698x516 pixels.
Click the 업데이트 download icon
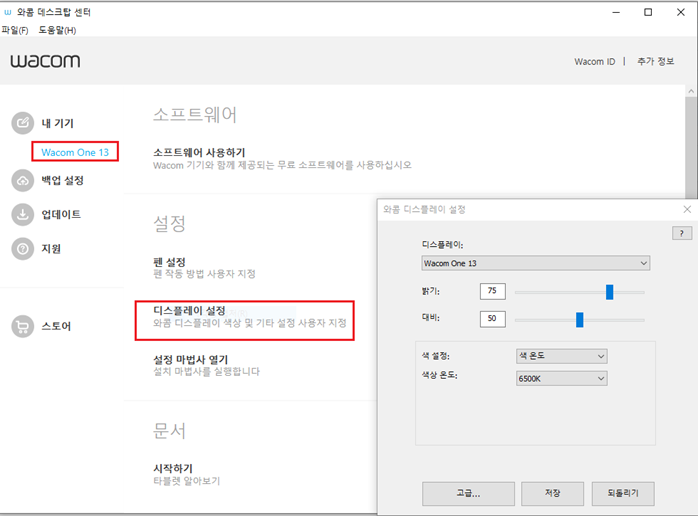[x=23, y=215]
